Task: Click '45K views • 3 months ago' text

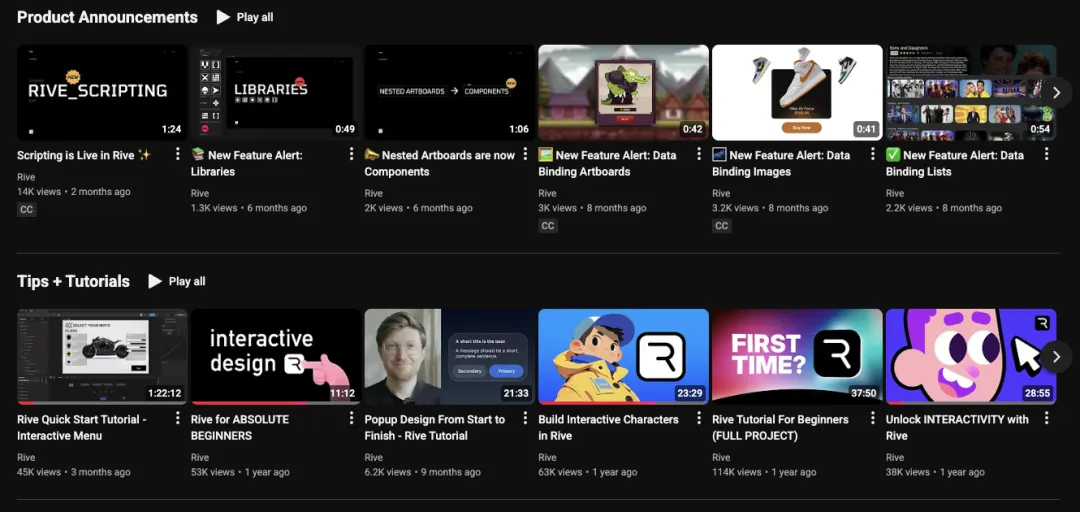Action: [x=74, y=472]
